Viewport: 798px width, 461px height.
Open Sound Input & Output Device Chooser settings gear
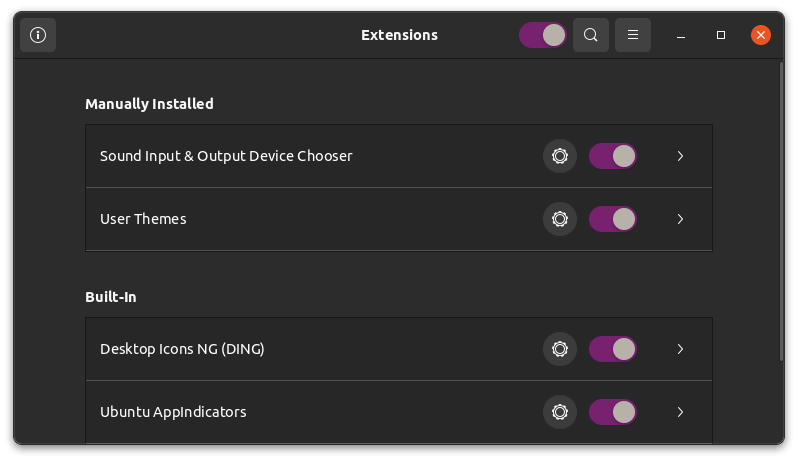pyautogui.click(x=560, y=156)
